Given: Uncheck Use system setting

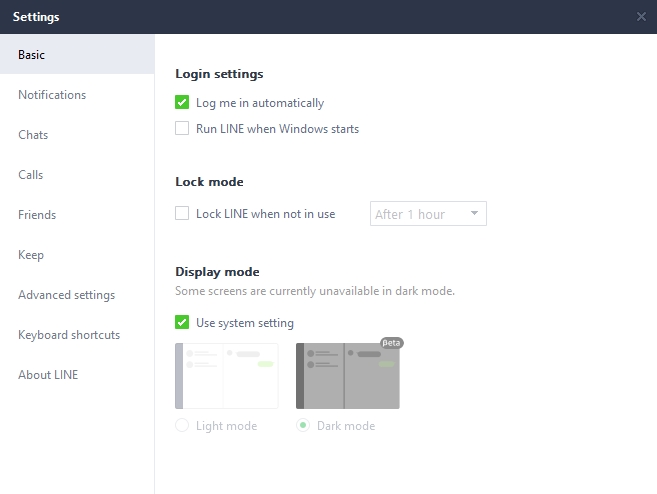Looking at the screenshot, I should click(x=182, y=322).
